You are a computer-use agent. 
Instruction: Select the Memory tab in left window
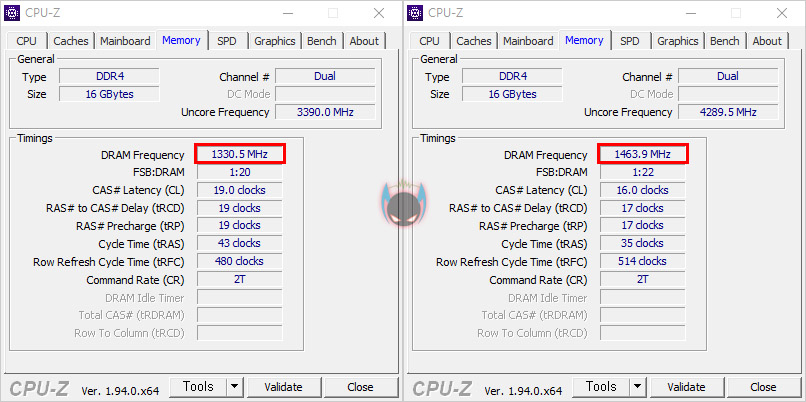[x=181, y=40]
